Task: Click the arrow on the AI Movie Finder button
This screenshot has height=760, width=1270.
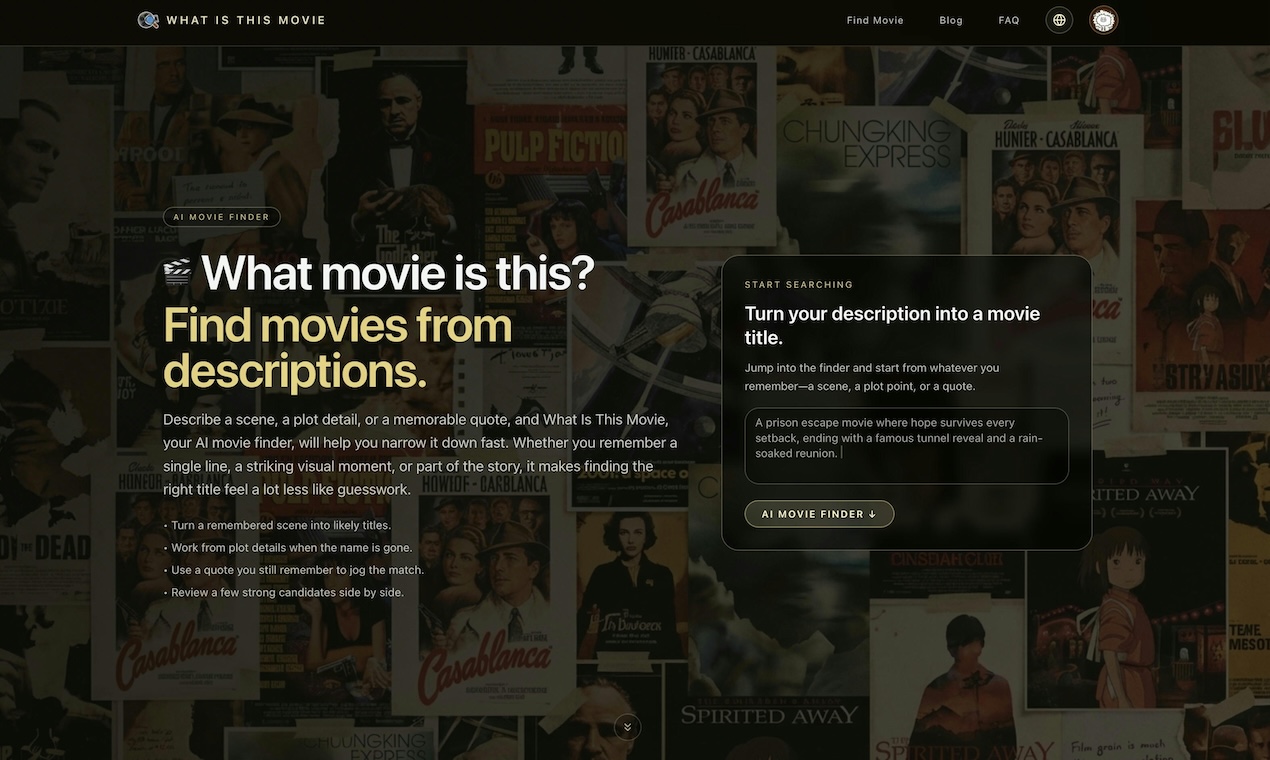Action: click(x=872, y=514)
